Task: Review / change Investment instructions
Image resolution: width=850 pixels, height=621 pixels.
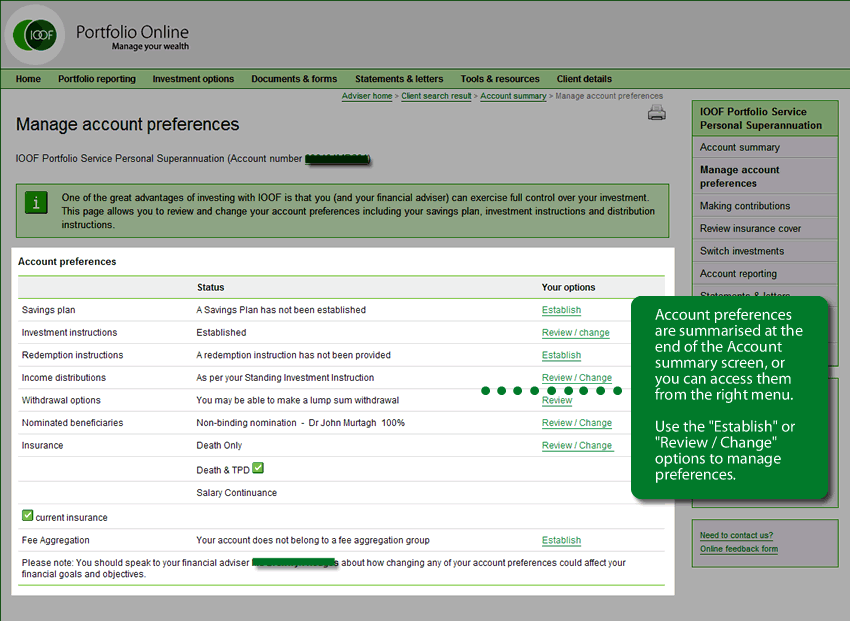Action: click(x=576, y=333)
